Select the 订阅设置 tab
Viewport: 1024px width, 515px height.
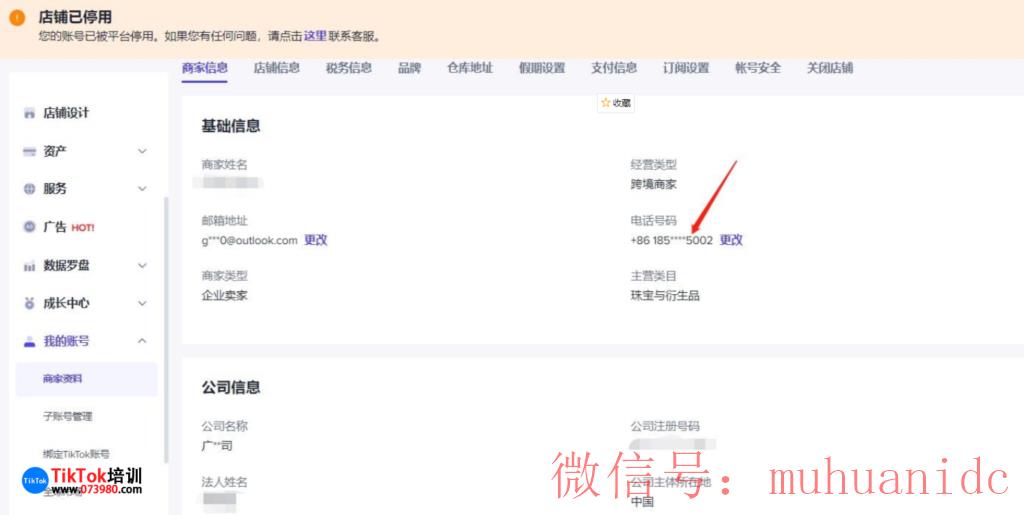pyautogui.click(x=686, y=68)
